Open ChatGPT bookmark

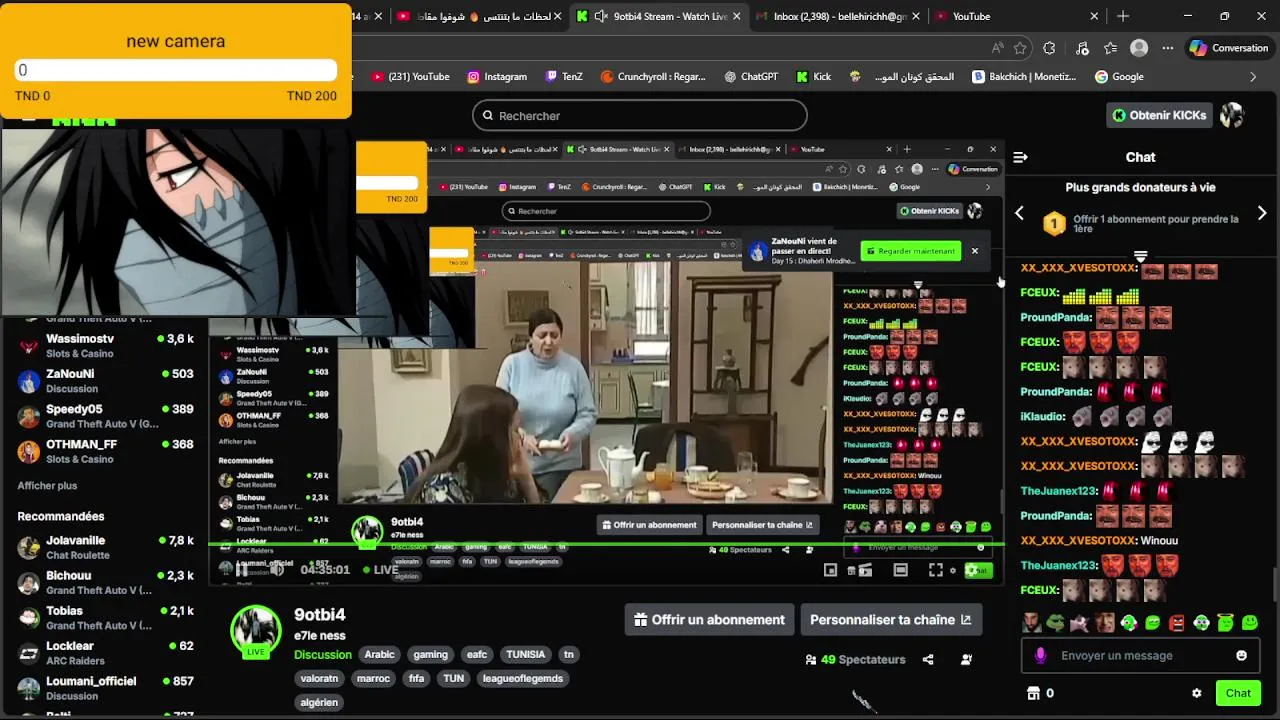pos(749,77)
